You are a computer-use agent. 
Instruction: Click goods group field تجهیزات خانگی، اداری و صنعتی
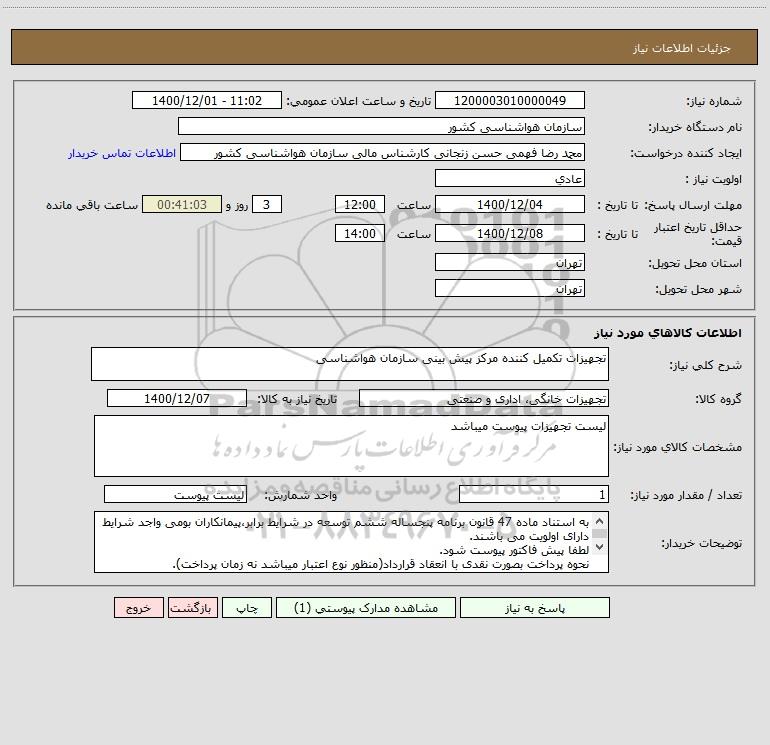(484, 398)
